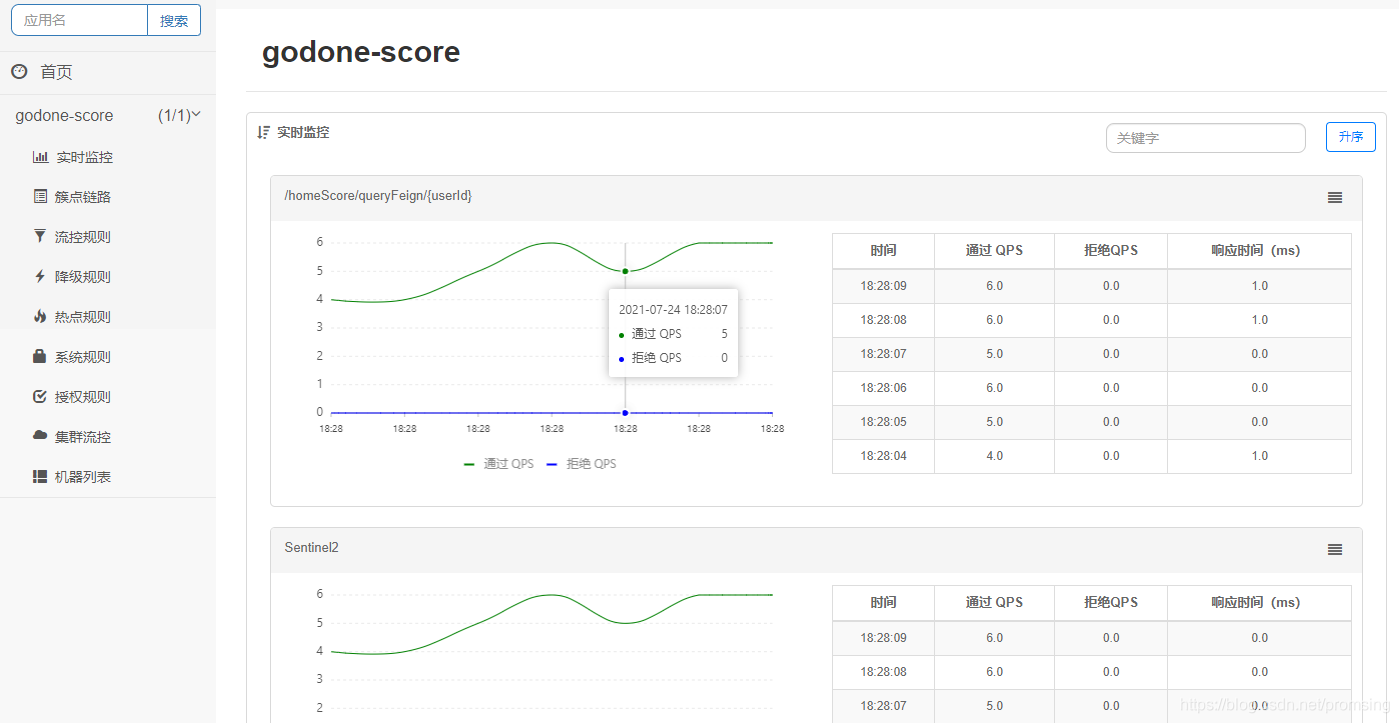Image resolution: width=1399 pixels, height=723 pixels.
Task: Click the checkmark icon beside 授权规则
Action: click(x=40, y=397)
